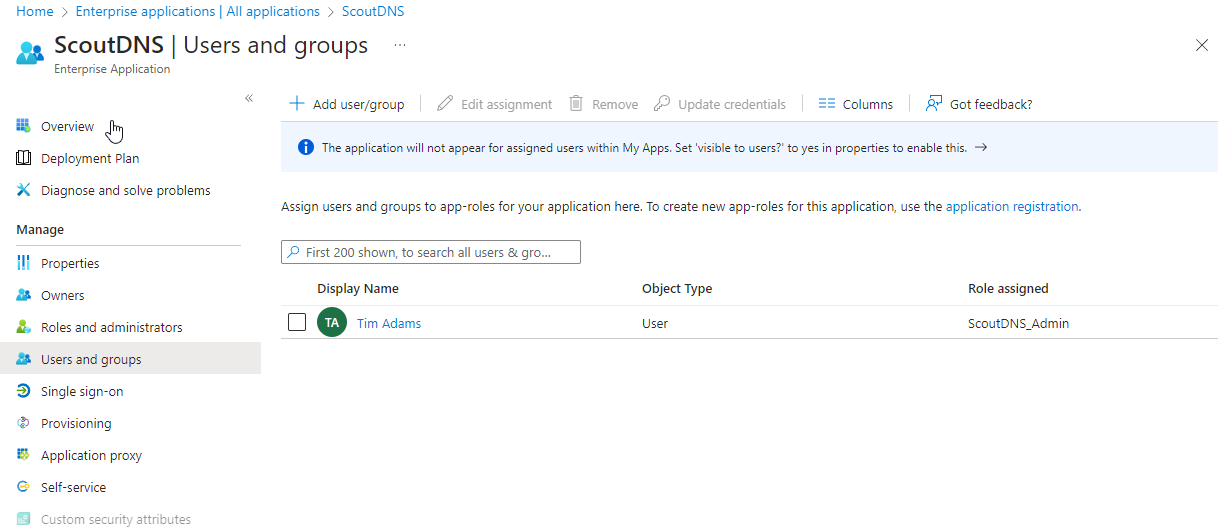Click the Properties bars icon
This screenshot has width=1230, height=532.
tap(24, 263)
